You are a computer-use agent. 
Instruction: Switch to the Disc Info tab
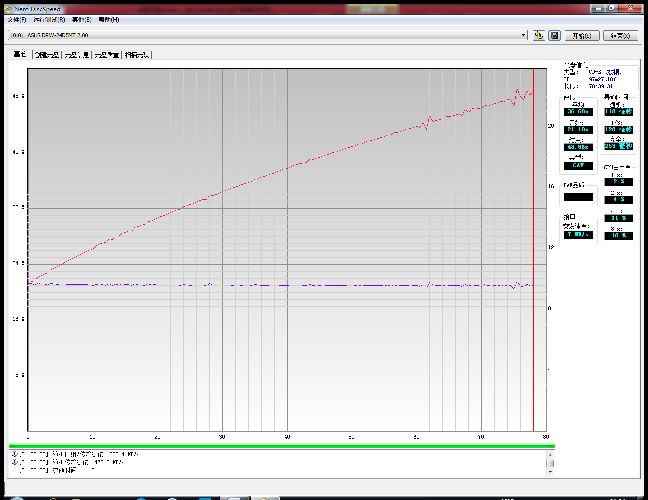[76, 55]
